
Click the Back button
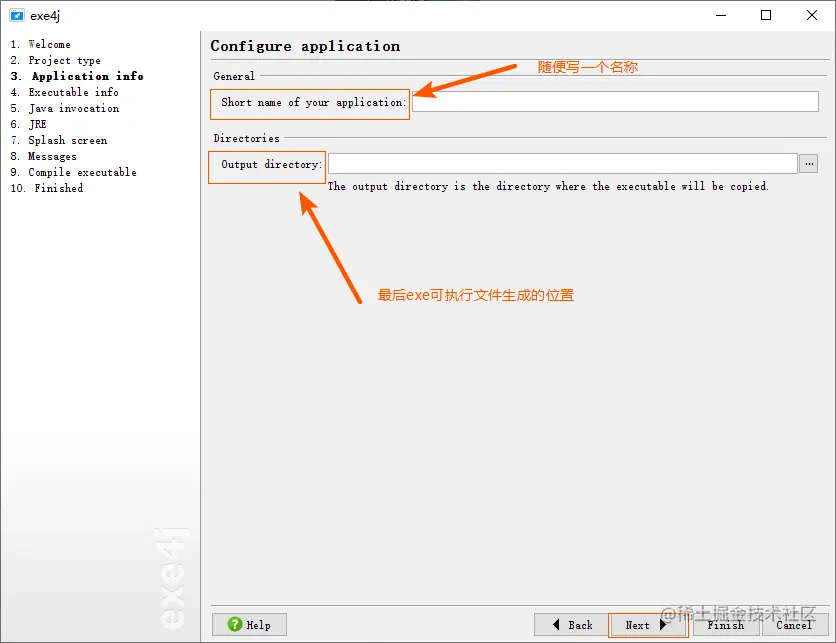[x=572, y=624]
